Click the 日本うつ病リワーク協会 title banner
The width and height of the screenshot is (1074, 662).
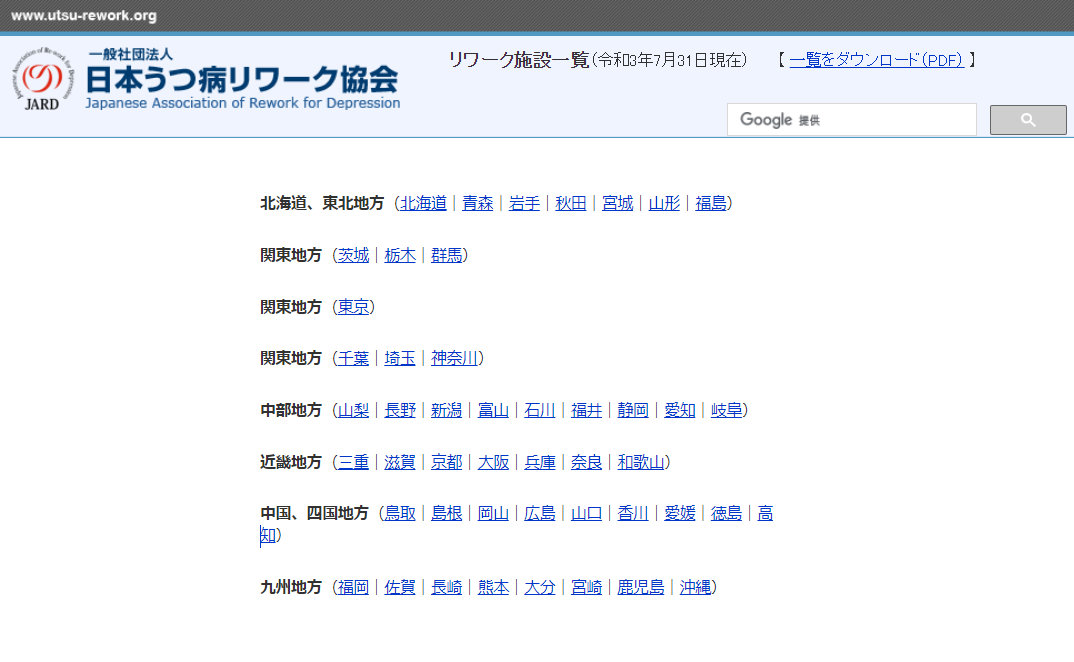tap(242, 79)
